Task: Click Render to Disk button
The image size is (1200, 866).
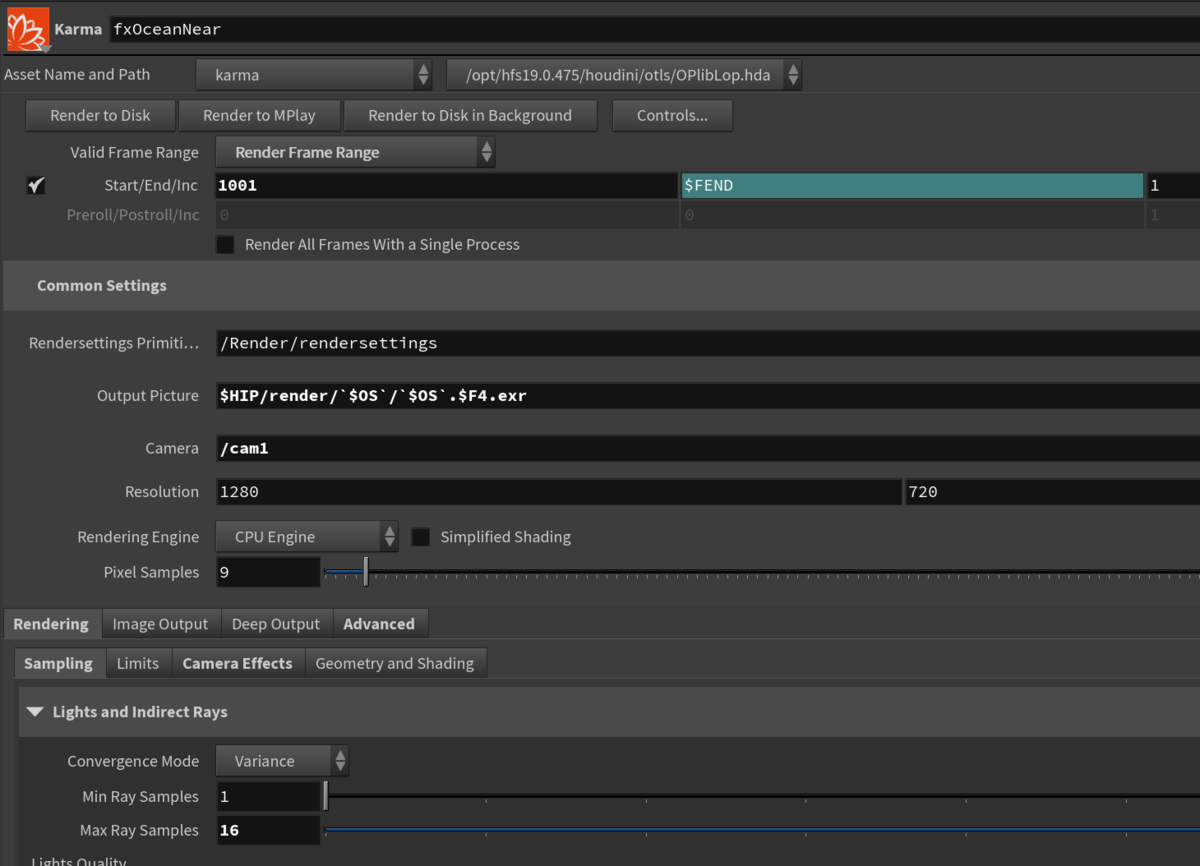Action: (x=100, y=115)
